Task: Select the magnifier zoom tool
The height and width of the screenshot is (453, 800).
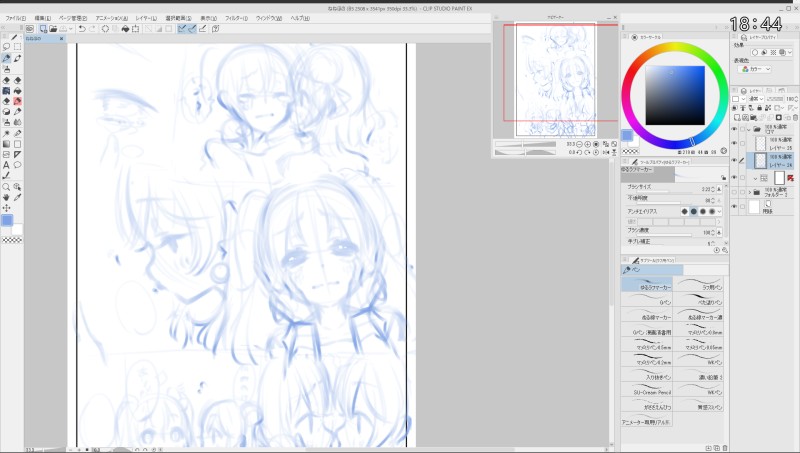Action: tap(7, 187)
